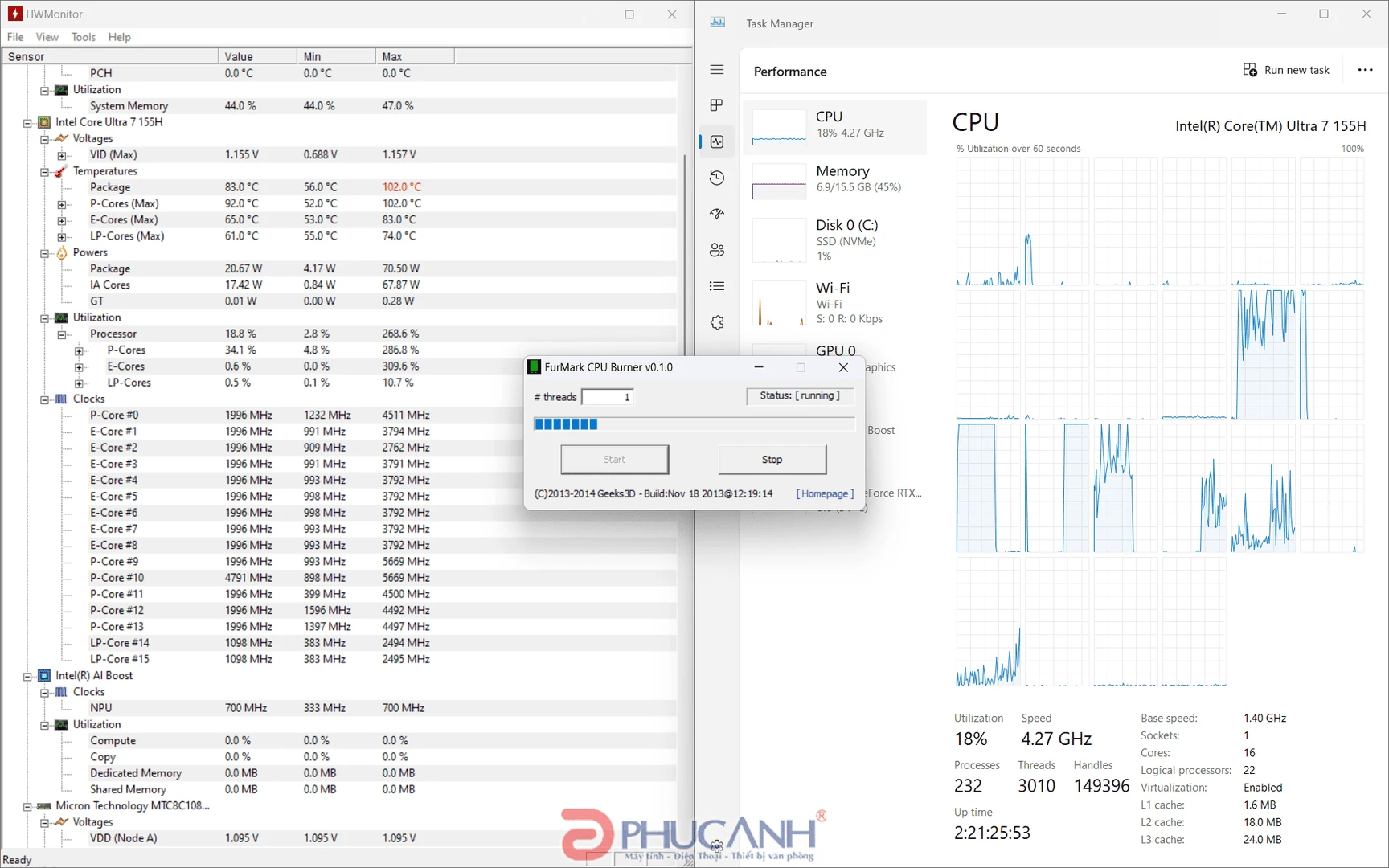This screenshot has width=1389, height=868.
Task: Select Disk 0 (C:) performance item
Action: point(834,240)
